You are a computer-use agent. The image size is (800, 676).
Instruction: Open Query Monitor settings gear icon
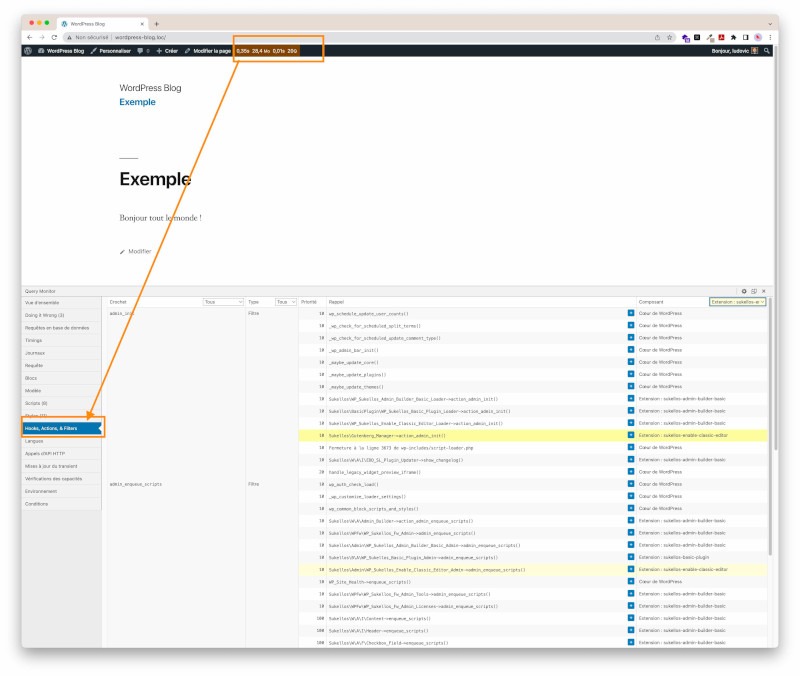pos(744,291)
